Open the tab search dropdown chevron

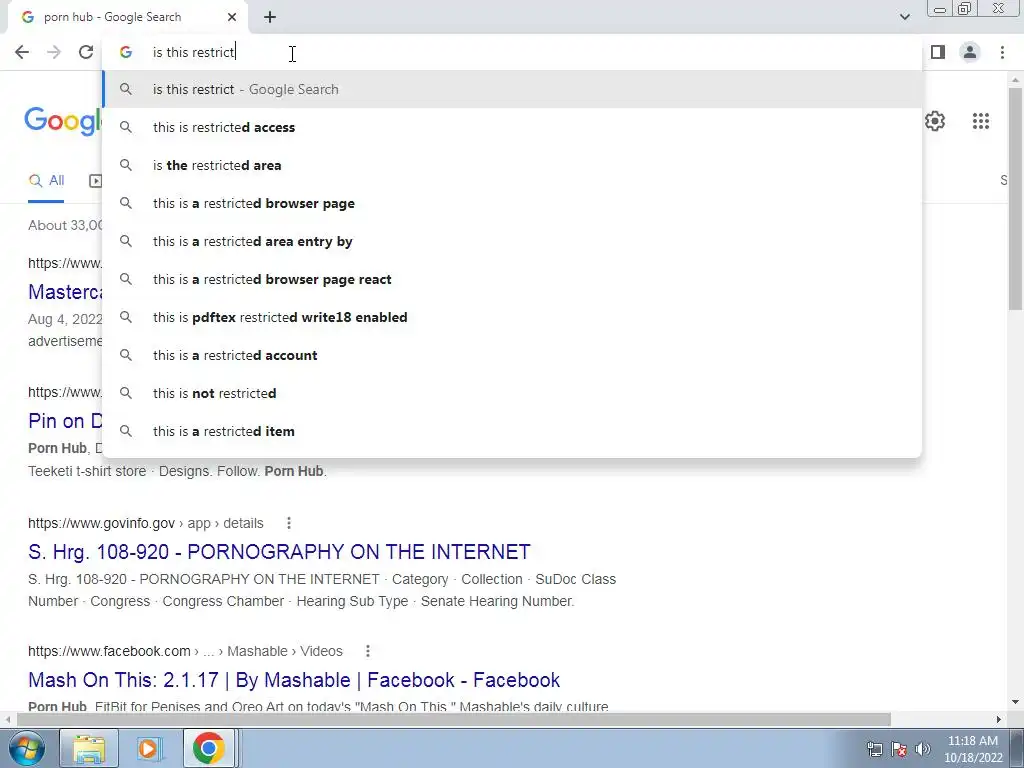point(904,17)
